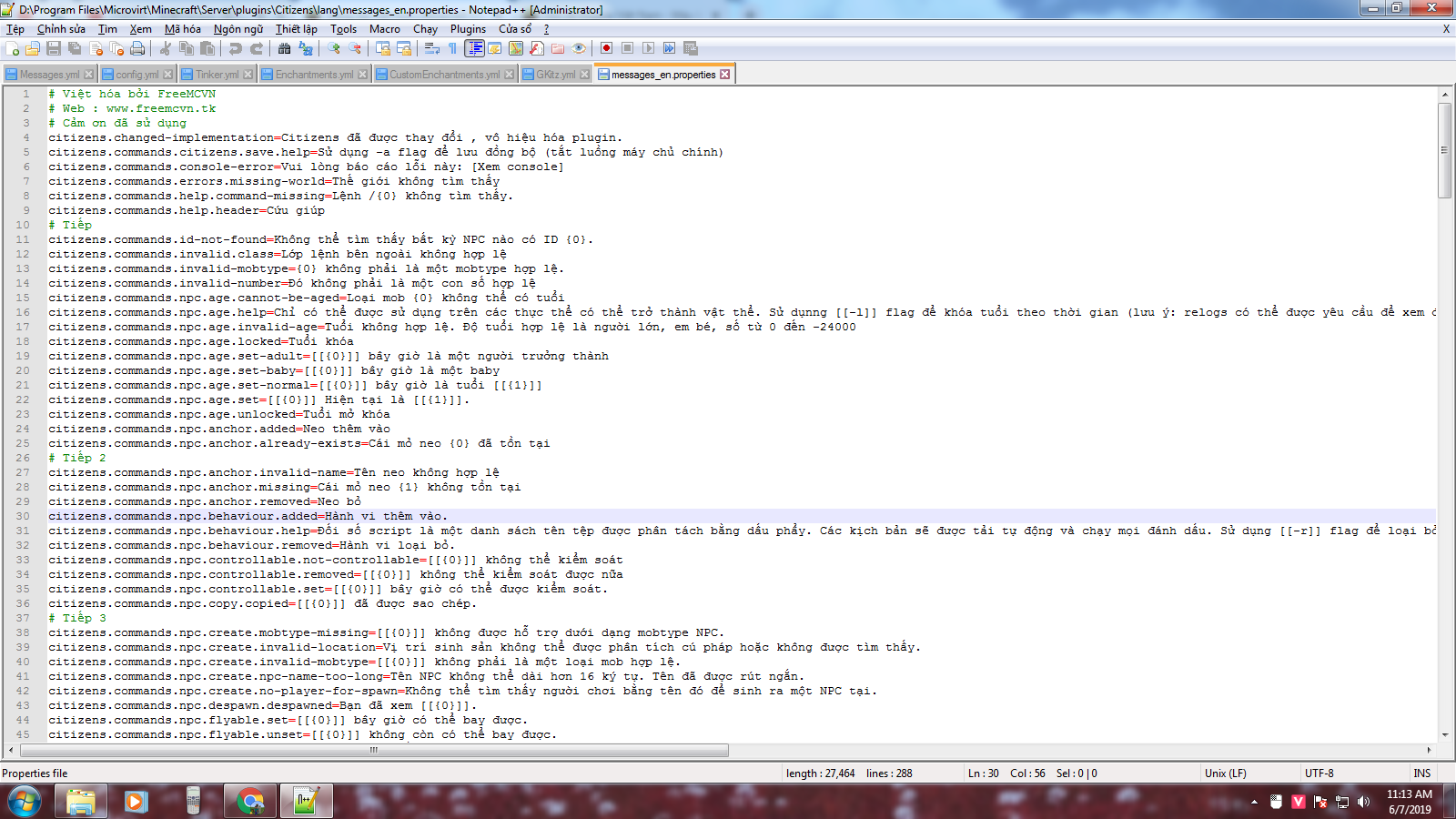Switch to the Messages.yml tab
Image resolution: width=1456 pixels, height=819 pixels.
point(49,75)
